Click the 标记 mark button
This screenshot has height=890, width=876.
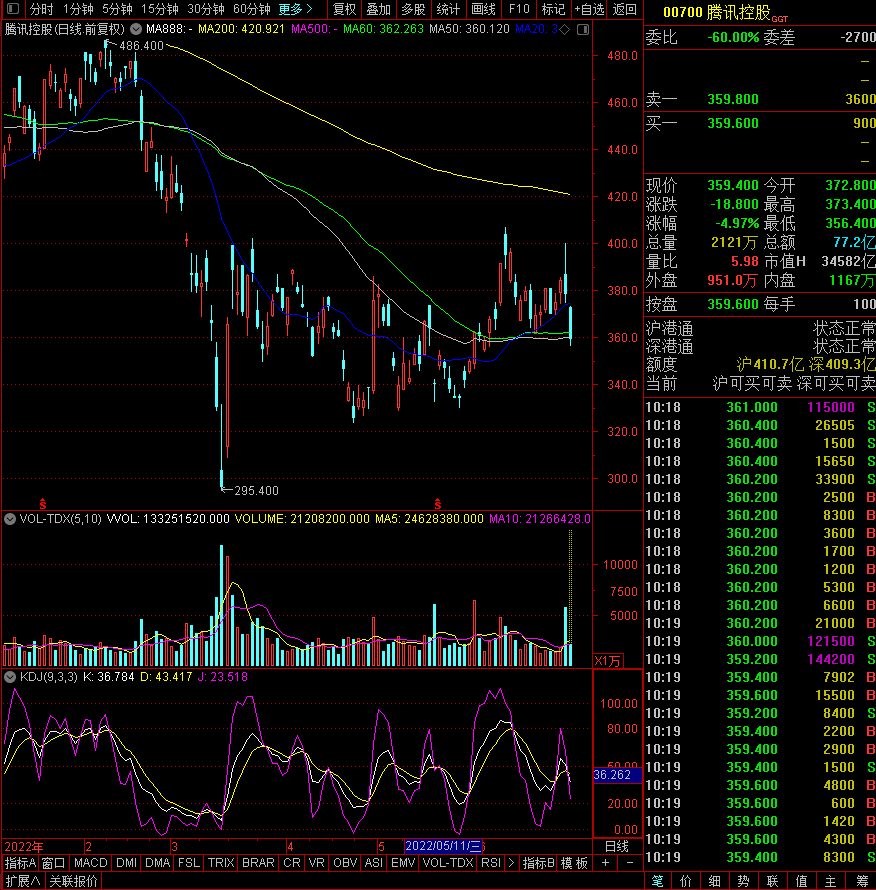[553, 9]
